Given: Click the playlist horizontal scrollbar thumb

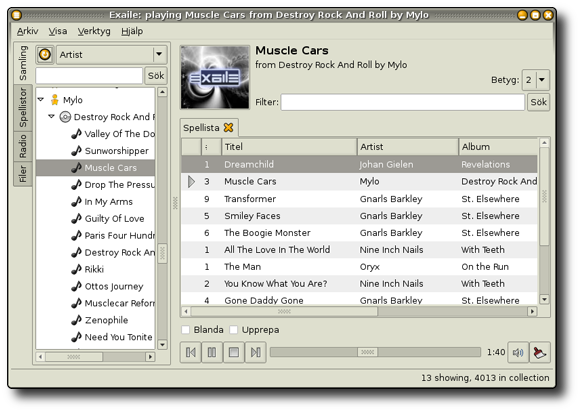Looking at the screenshot, I should coord(284,311).
